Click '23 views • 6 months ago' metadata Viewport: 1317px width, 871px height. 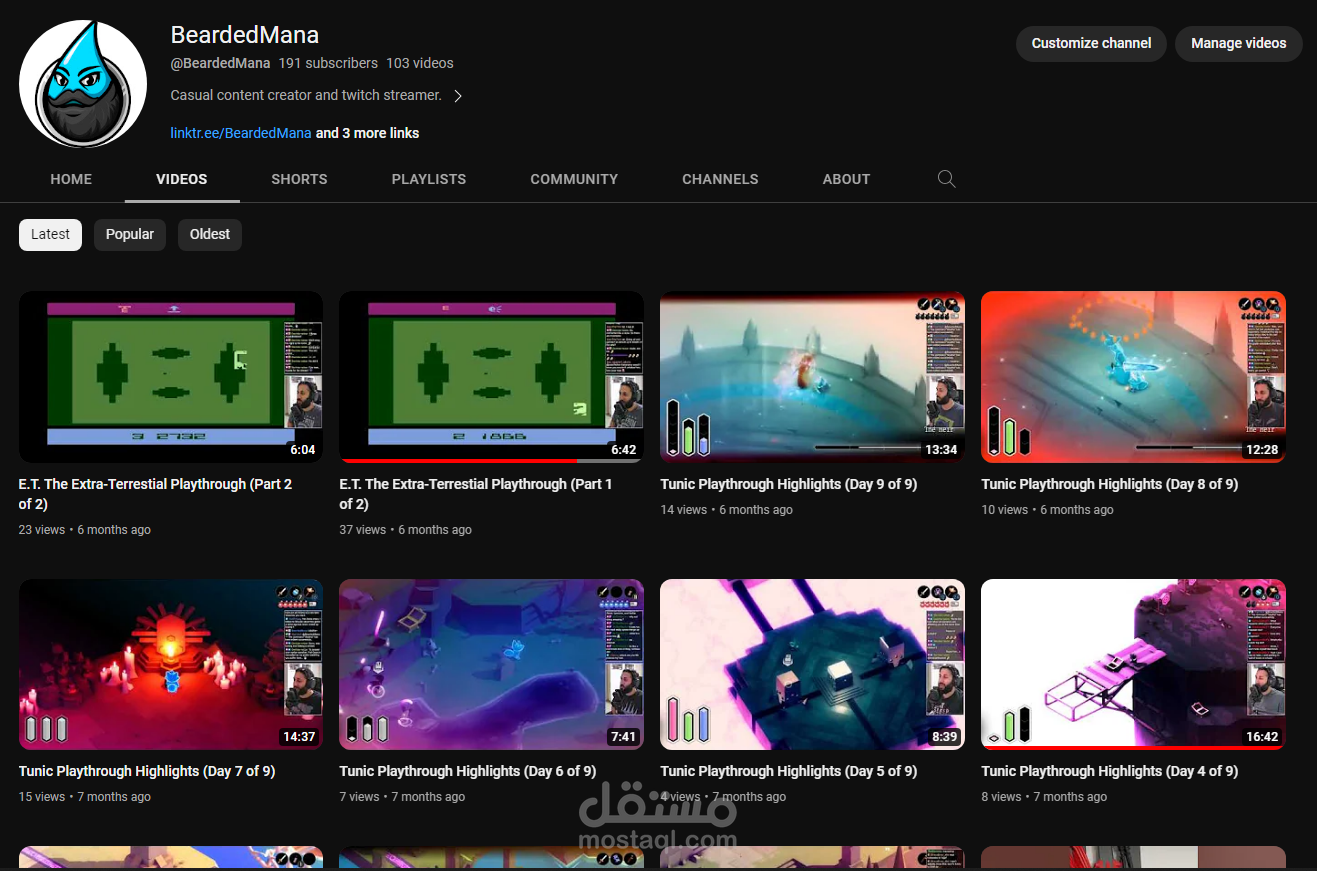tap(85, 530)
